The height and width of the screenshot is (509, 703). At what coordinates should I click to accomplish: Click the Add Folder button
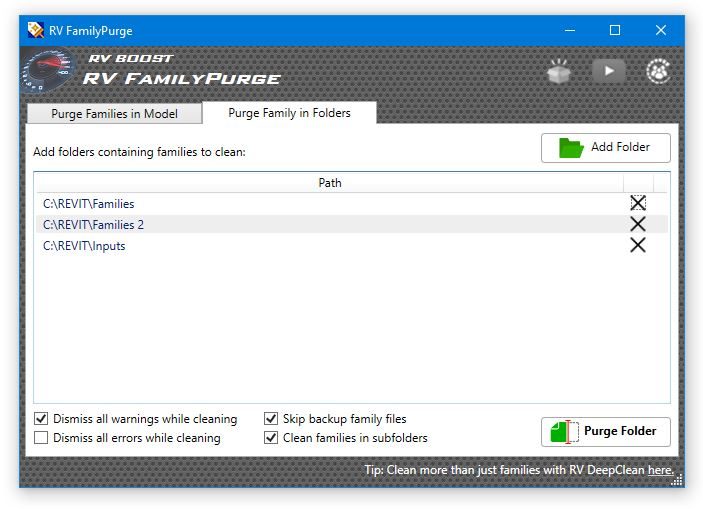click(x=606, y=148)
